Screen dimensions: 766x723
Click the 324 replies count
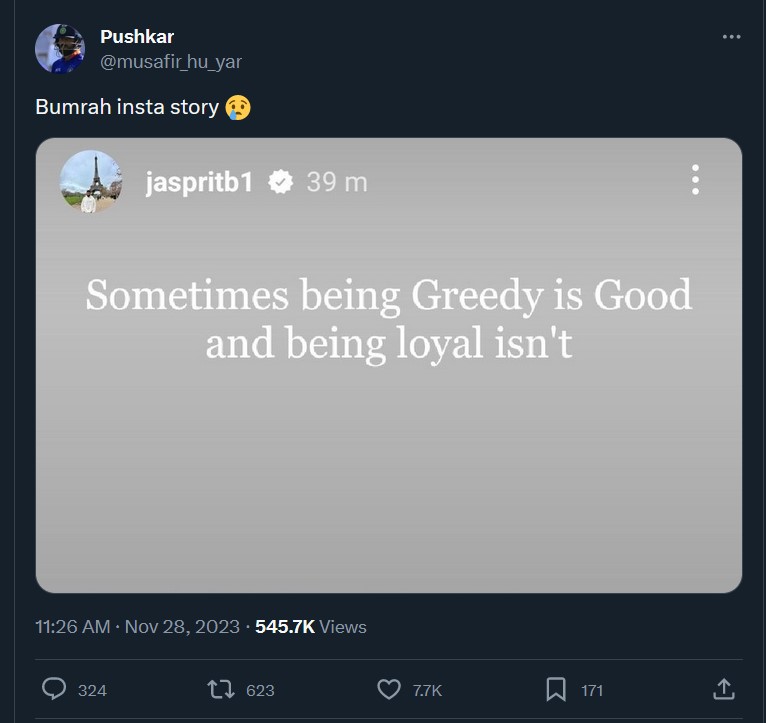(92, 690)
